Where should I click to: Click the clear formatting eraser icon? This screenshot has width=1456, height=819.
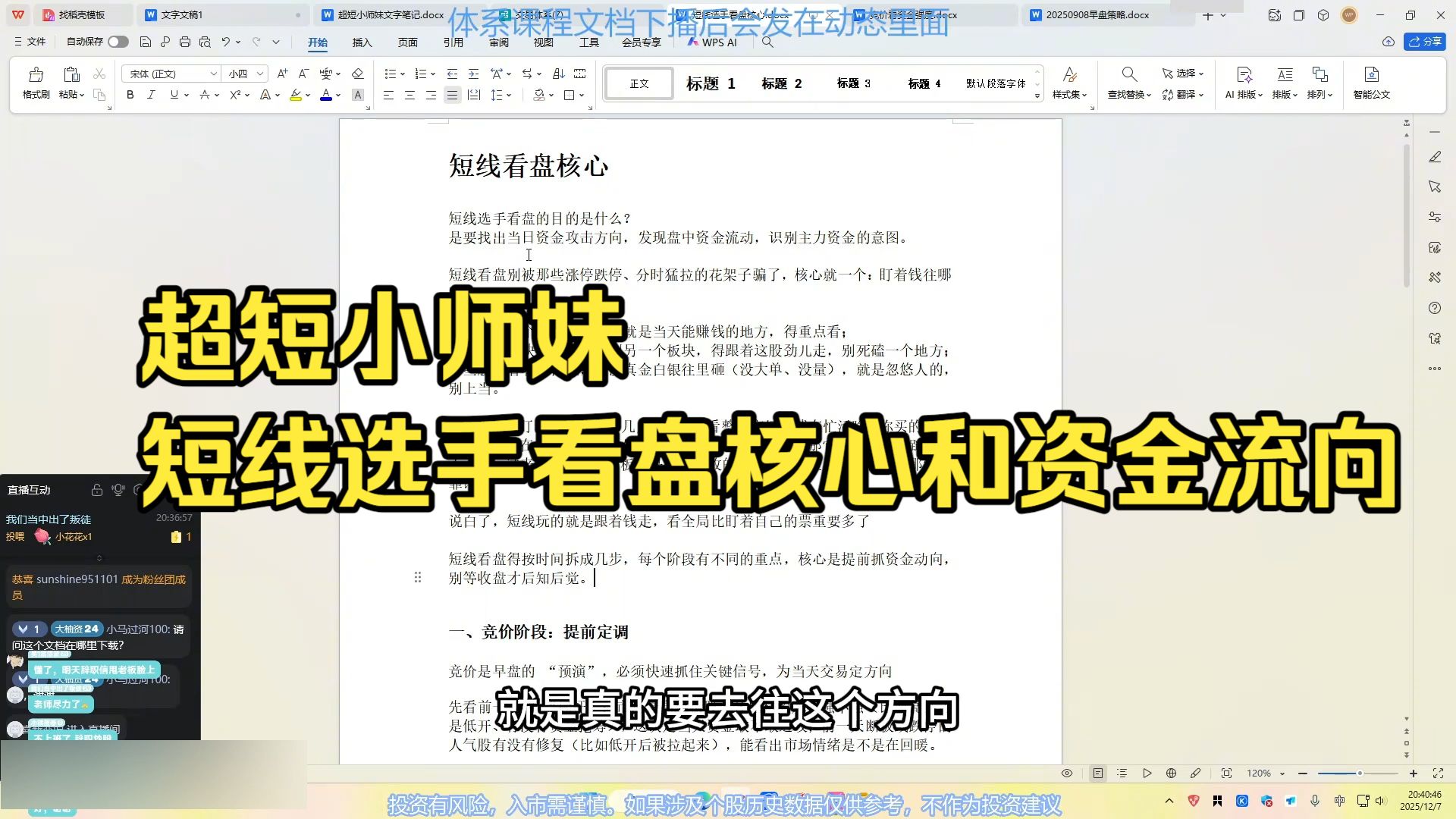[x=357, y=74]
